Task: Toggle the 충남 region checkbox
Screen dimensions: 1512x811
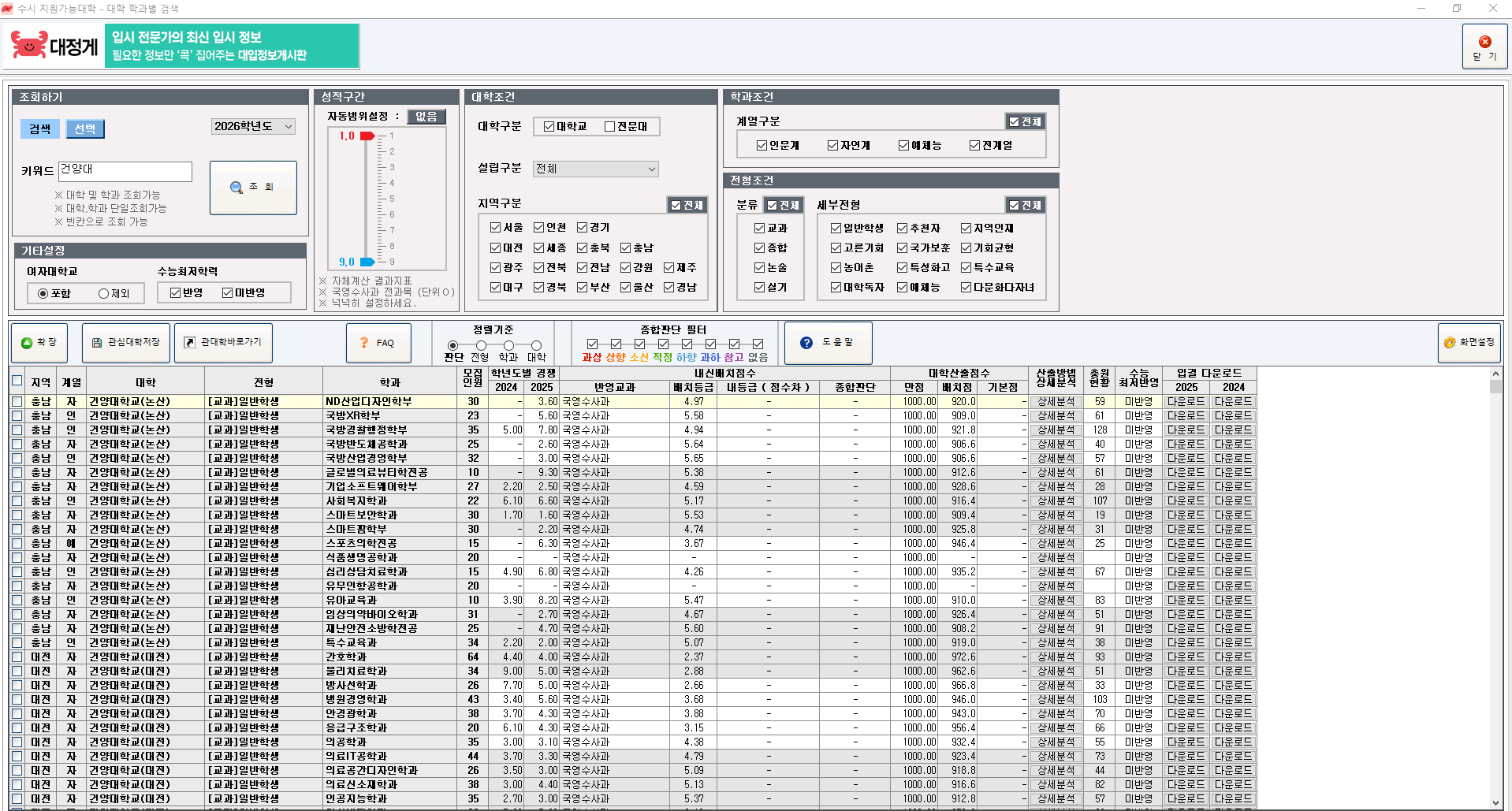Action: pyautogui.click(x=625, y=247)
